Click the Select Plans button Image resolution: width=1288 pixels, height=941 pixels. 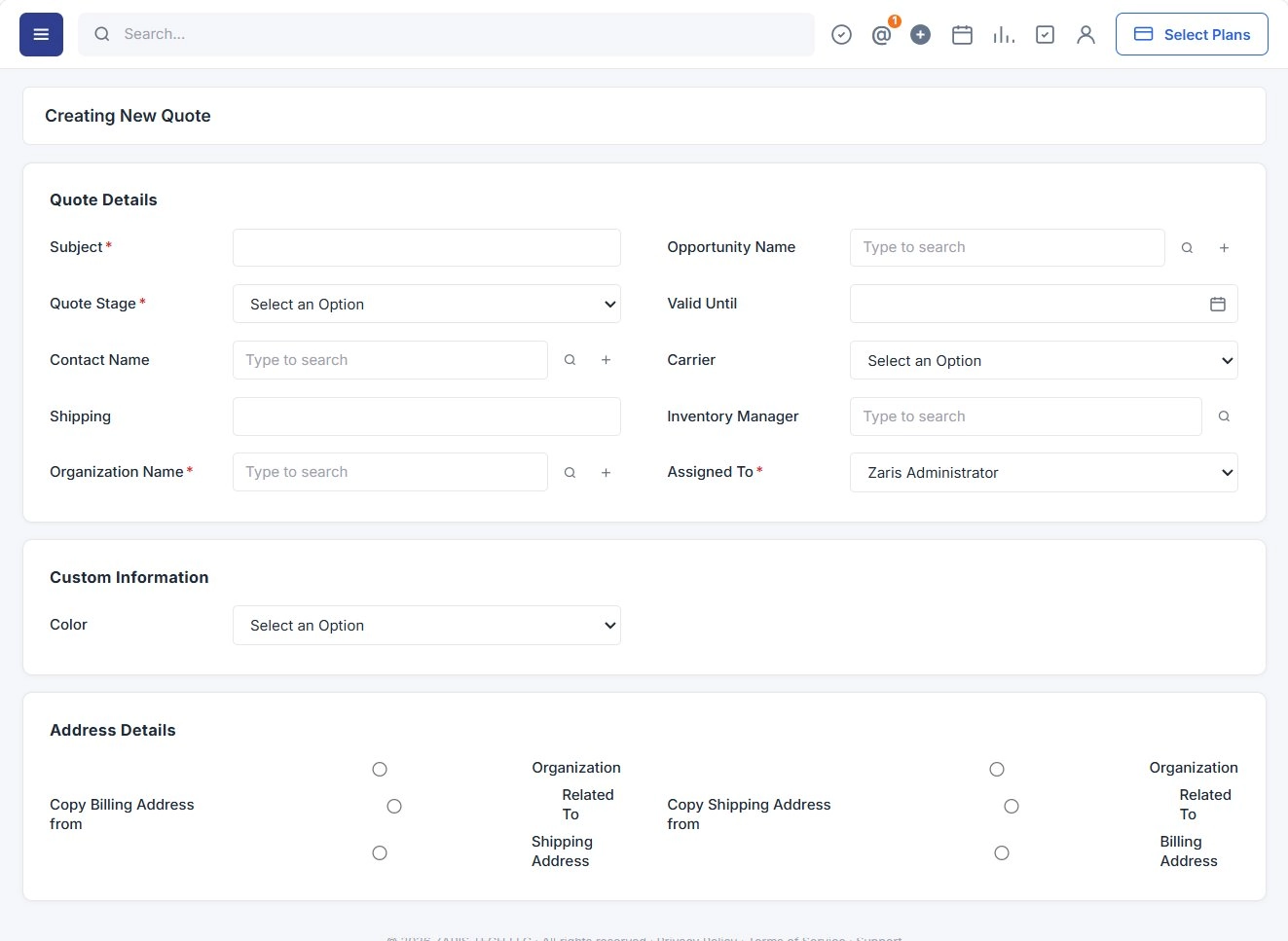1192,34
